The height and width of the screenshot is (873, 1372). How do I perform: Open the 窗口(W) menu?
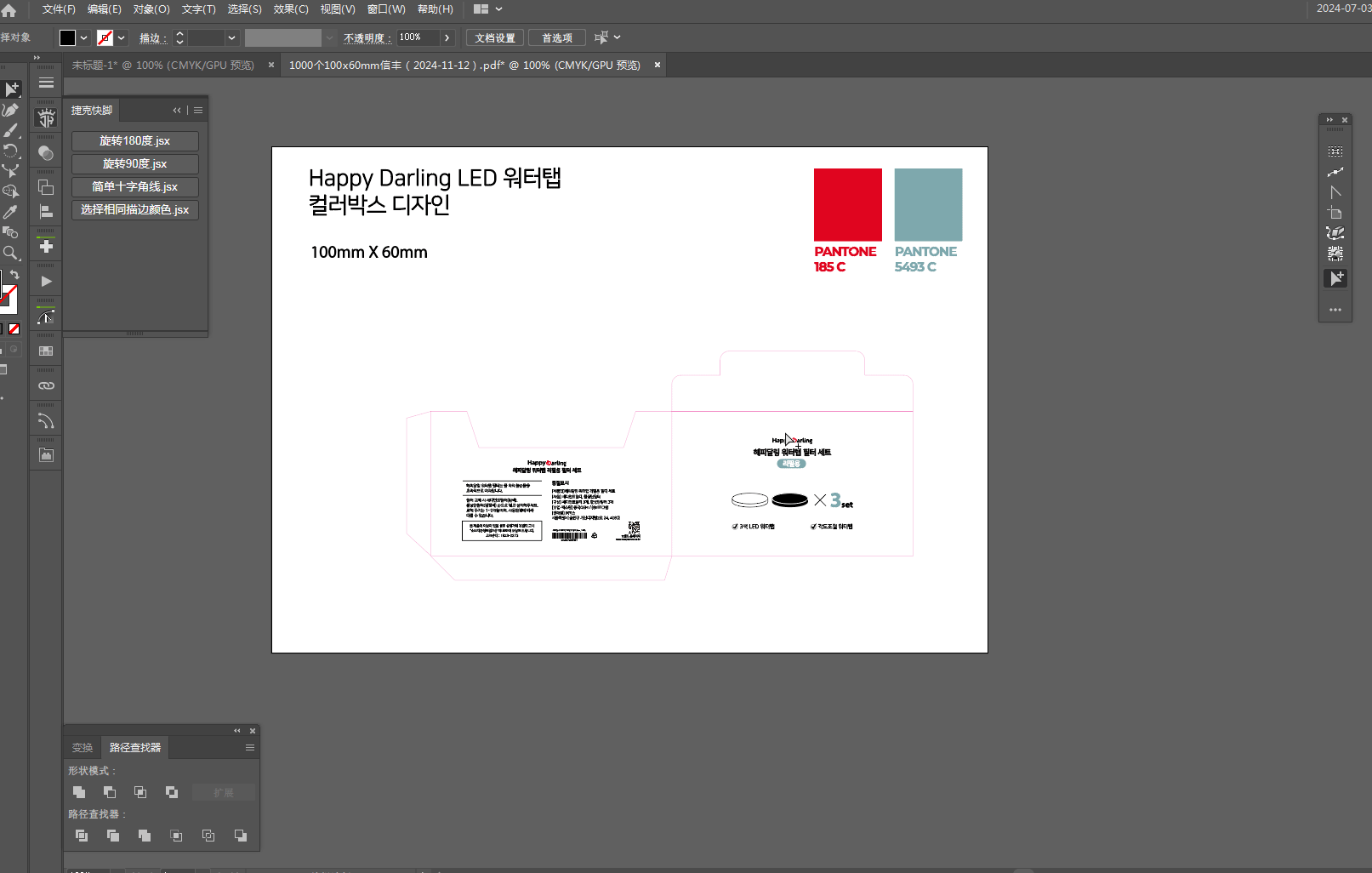(x=386, y=9)
